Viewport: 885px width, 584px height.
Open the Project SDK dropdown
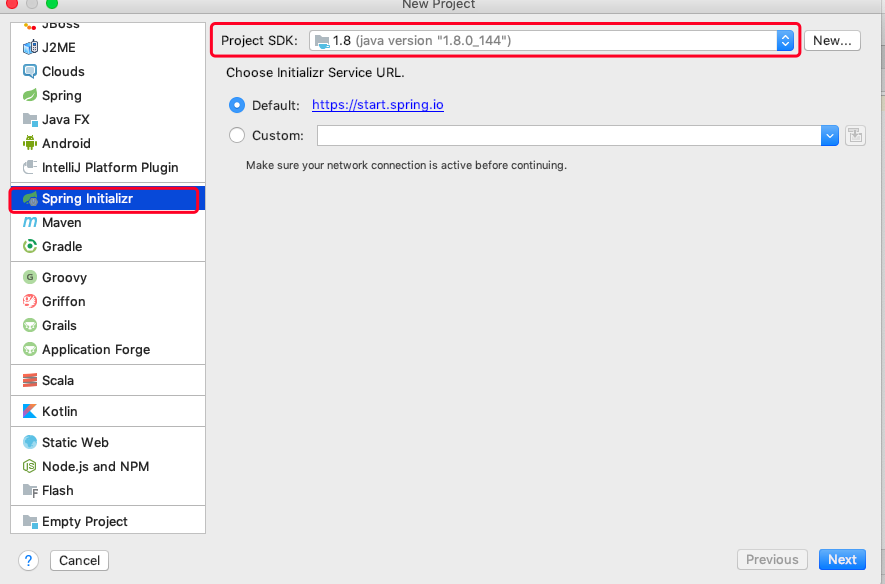(x=784, y=40)
